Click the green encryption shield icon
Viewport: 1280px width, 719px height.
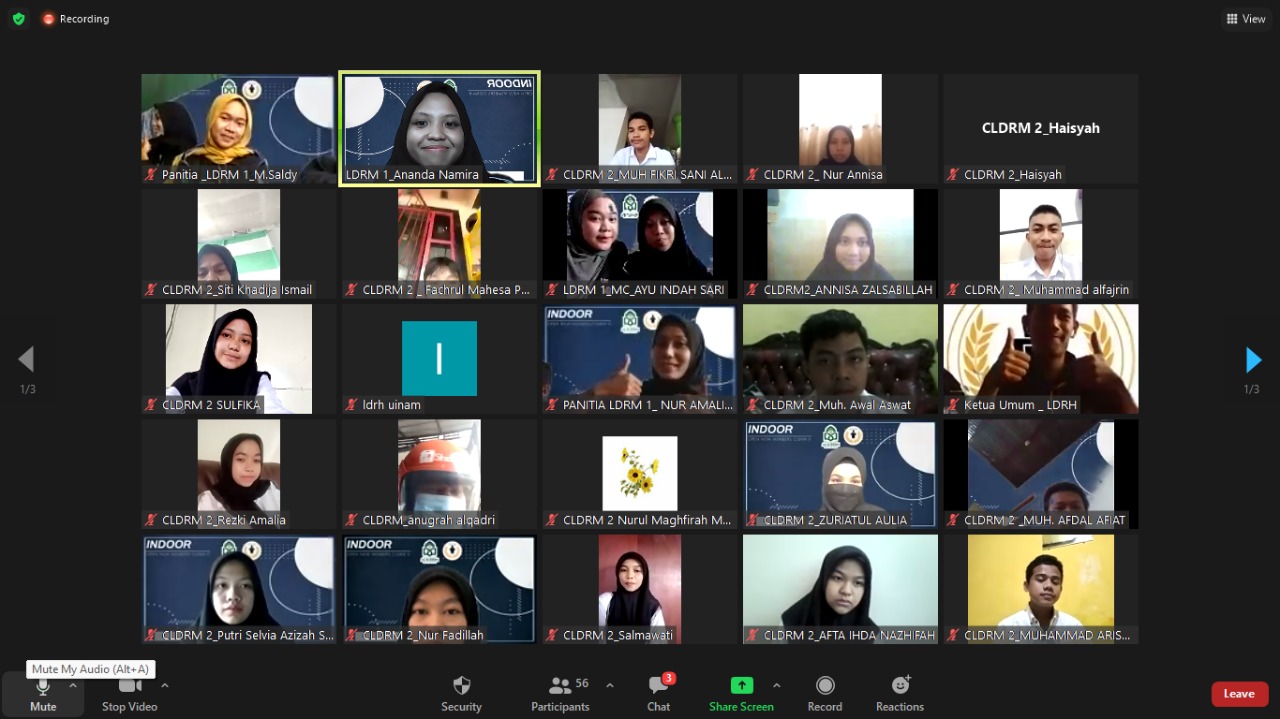(19, 19)
